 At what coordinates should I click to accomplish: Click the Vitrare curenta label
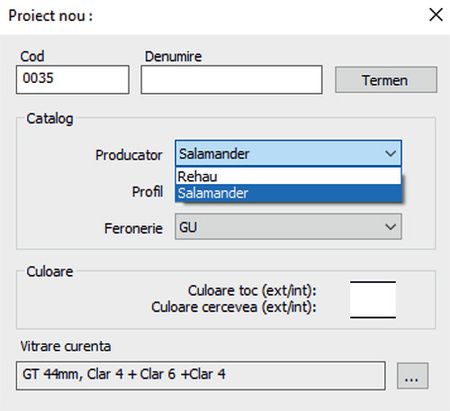point(65,346)
